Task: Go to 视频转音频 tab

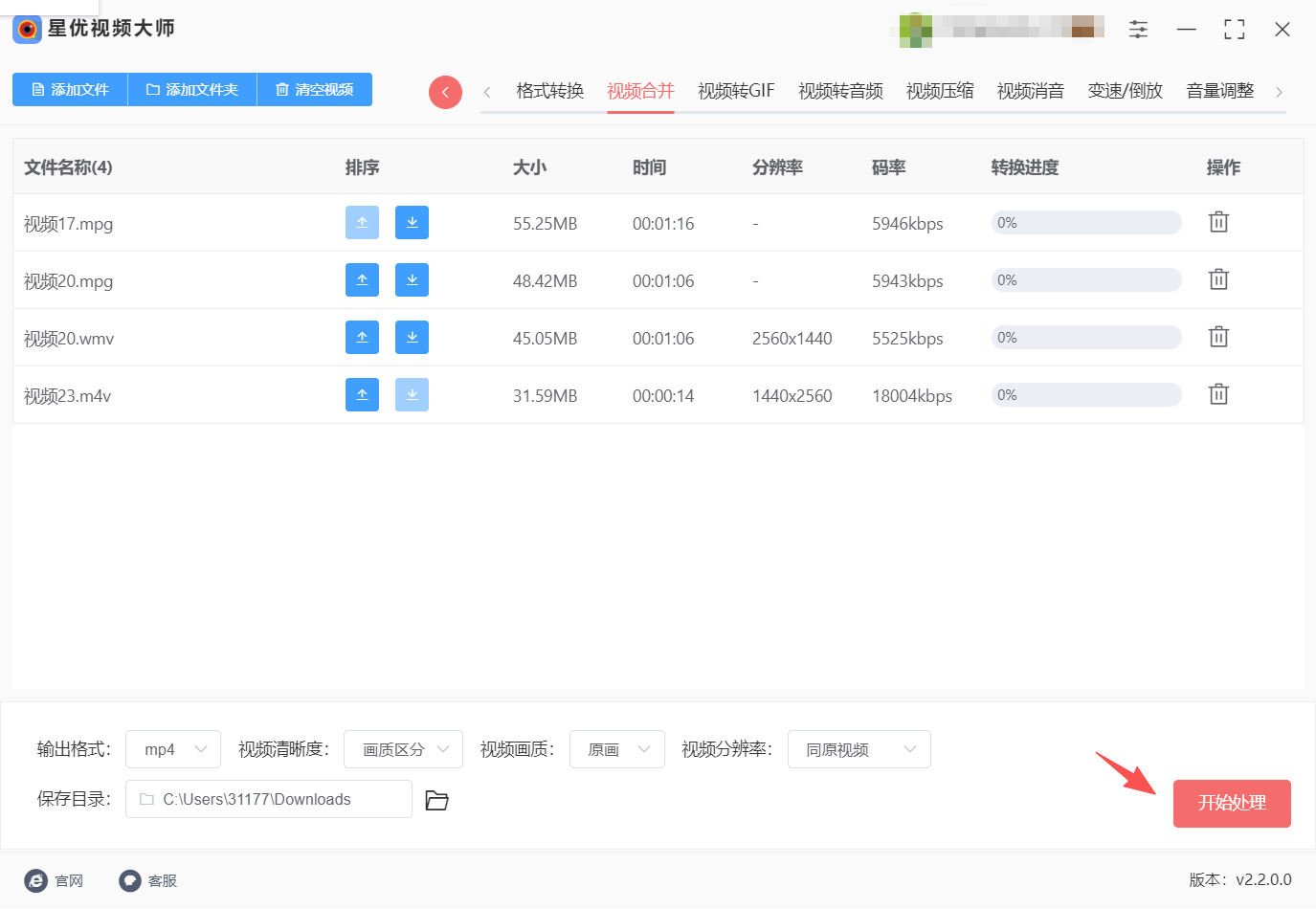Action: click(x=840, y=91)
